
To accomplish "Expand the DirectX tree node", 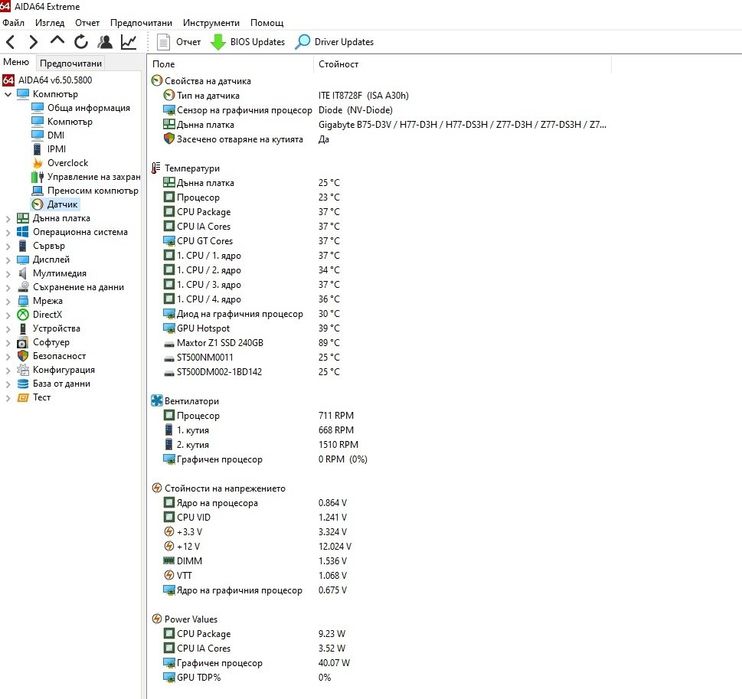I will coord(8,315).
